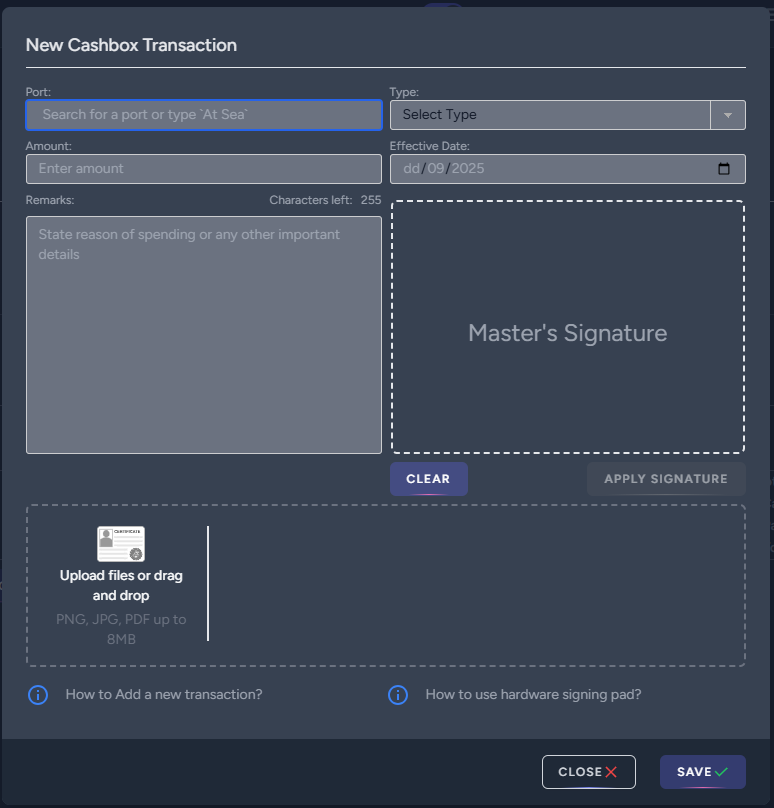Image resolution: width=774 pixels, height=808 pixels.
Task: Save the cashbox transaction
Action: (702, 772)
